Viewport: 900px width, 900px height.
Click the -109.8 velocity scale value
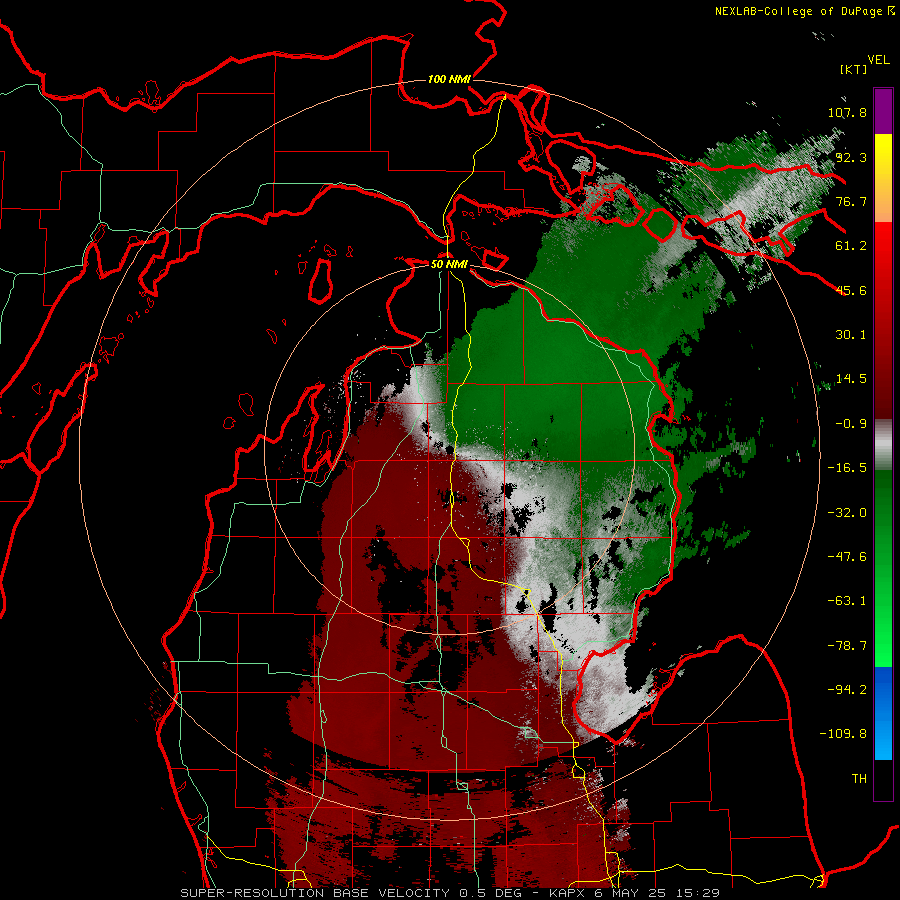843,734
